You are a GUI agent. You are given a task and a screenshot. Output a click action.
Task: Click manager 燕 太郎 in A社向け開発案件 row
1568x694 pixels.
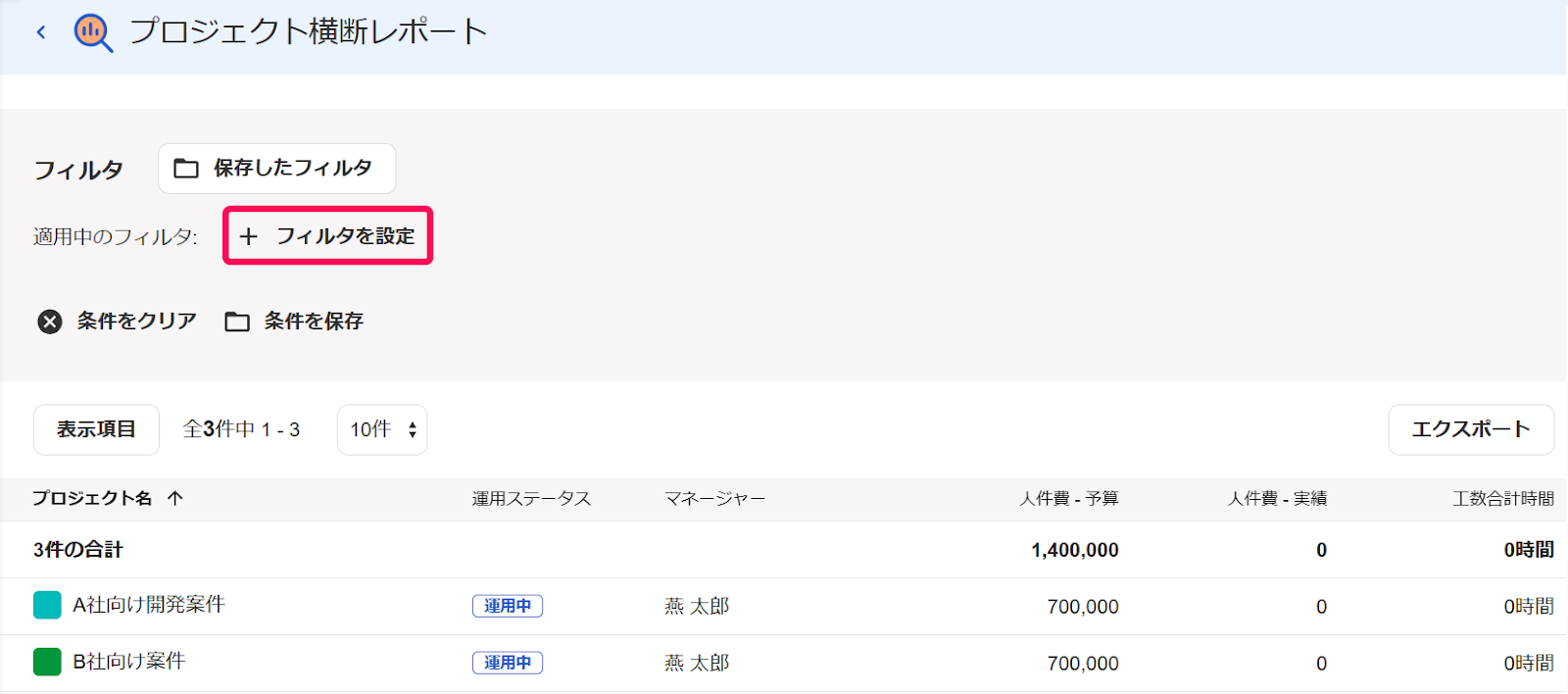pos(697,606)
